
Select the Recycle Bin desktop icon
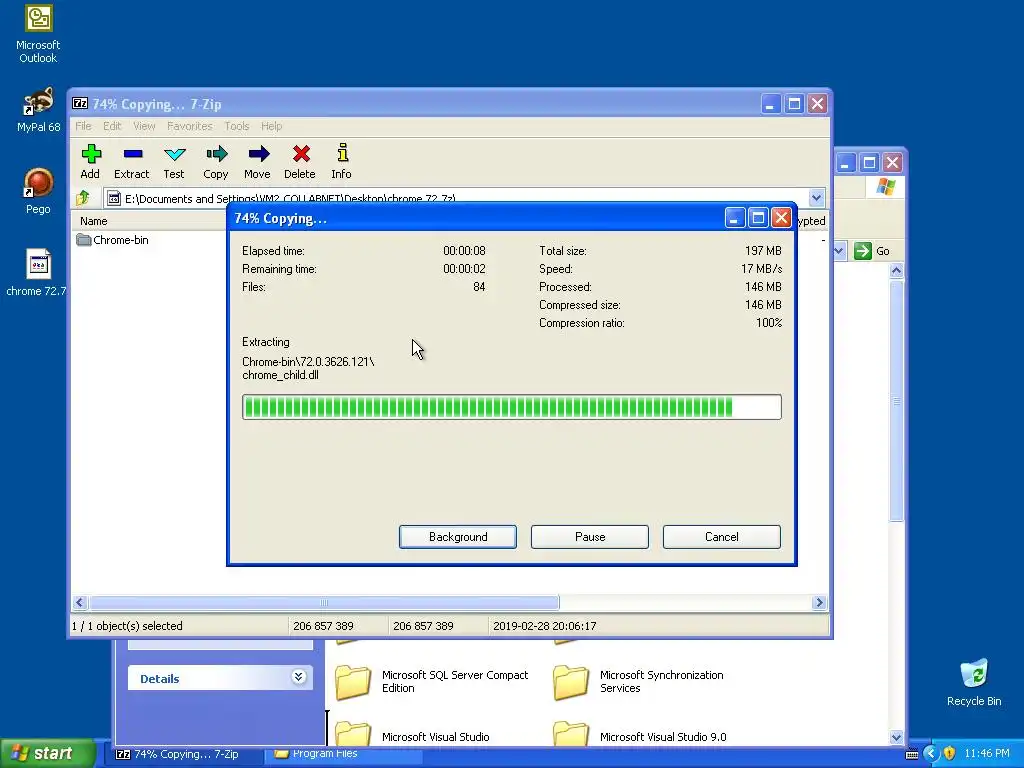pos(974,682)
